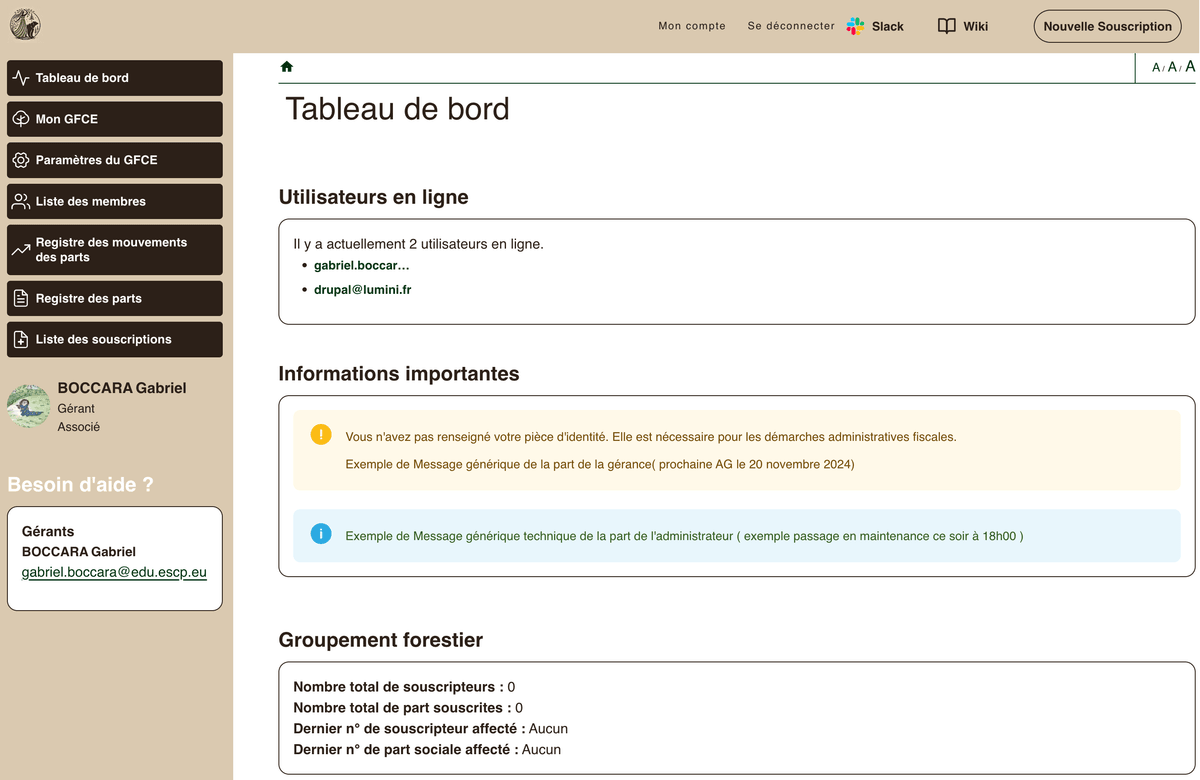
Task: Click the blue information icon
Action: pos(321,534)
